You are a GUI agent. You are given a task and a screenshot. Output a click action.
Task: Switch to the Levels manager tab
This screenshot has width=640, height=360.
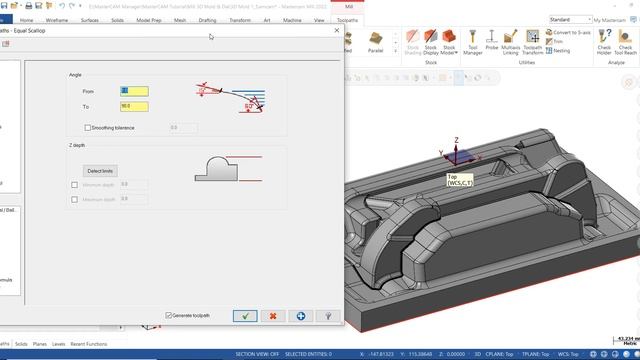pos(58,344)
